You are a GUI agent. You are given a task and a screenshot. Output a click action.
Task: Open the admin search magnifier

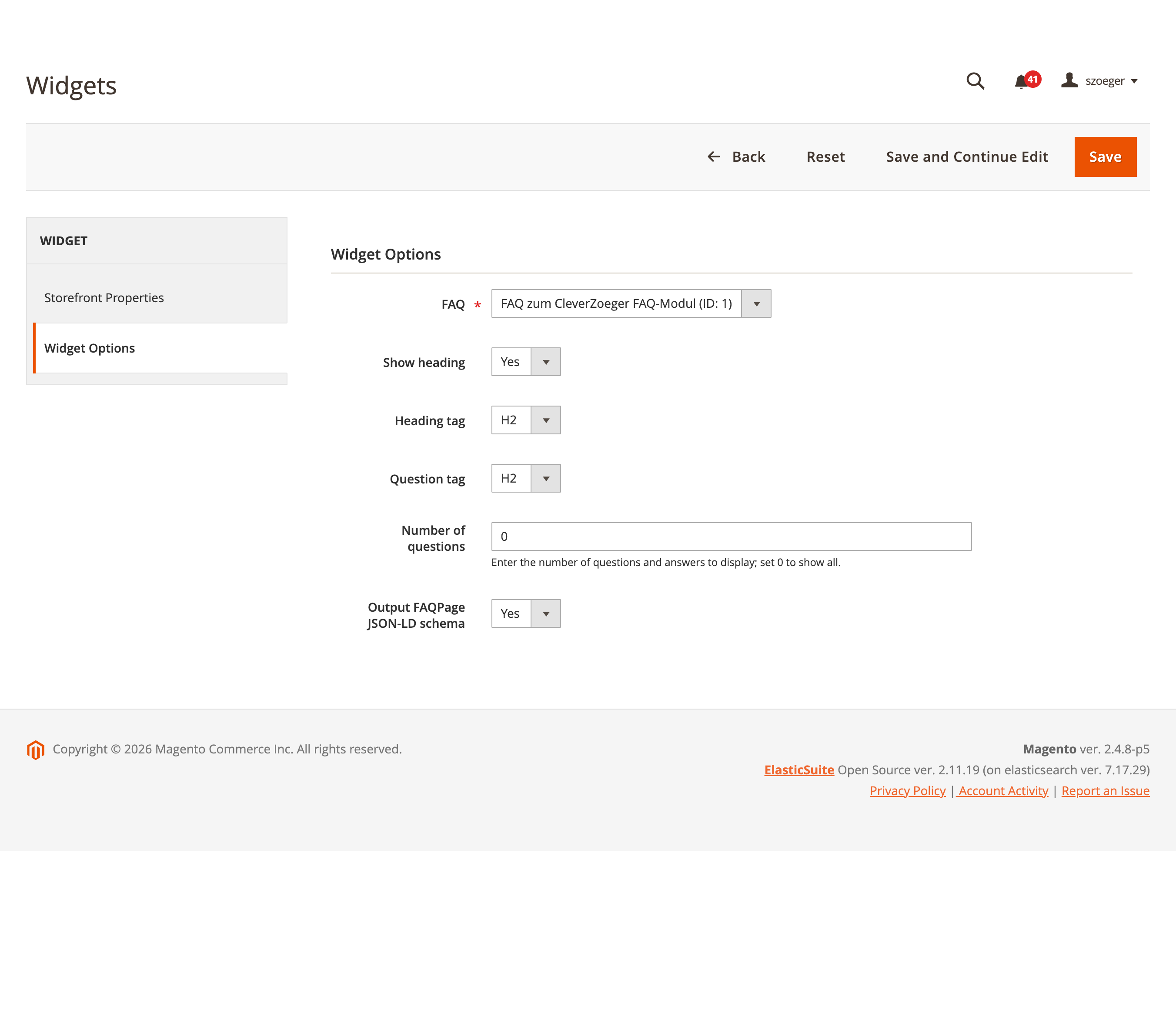pyautogui.click(x=975, y=81)
